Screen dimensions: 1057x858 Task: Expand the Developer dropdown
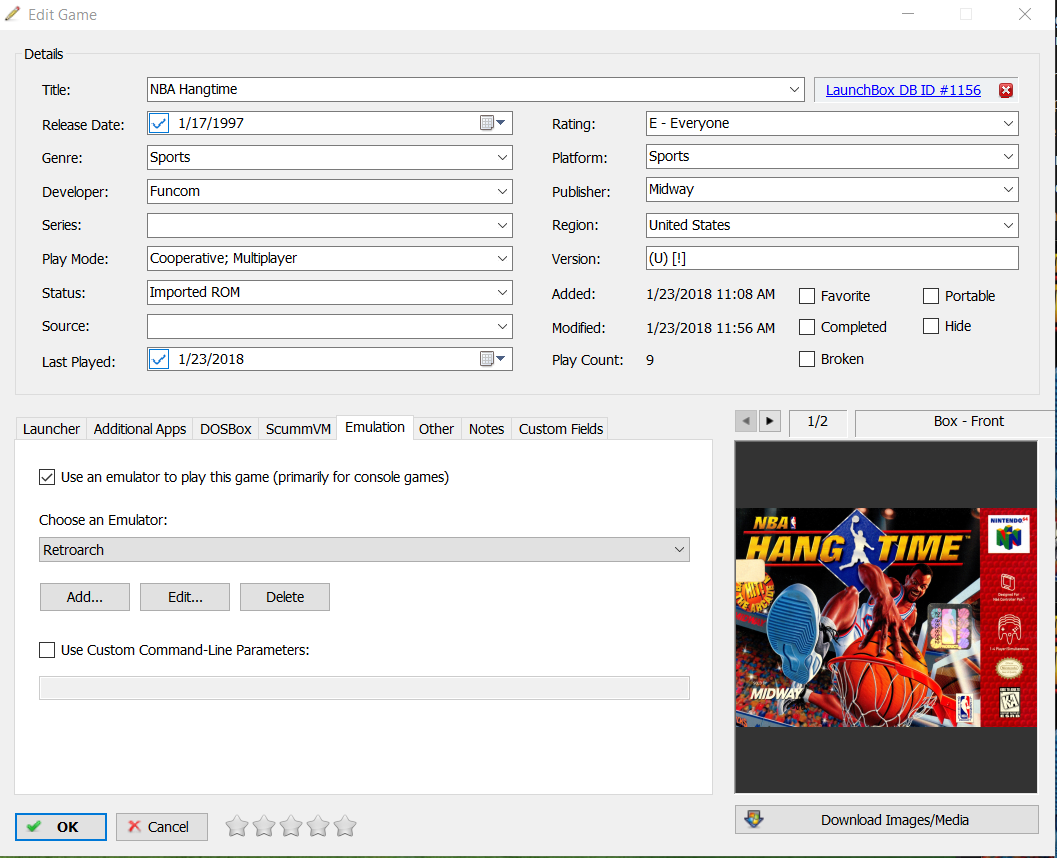[502, 191]
